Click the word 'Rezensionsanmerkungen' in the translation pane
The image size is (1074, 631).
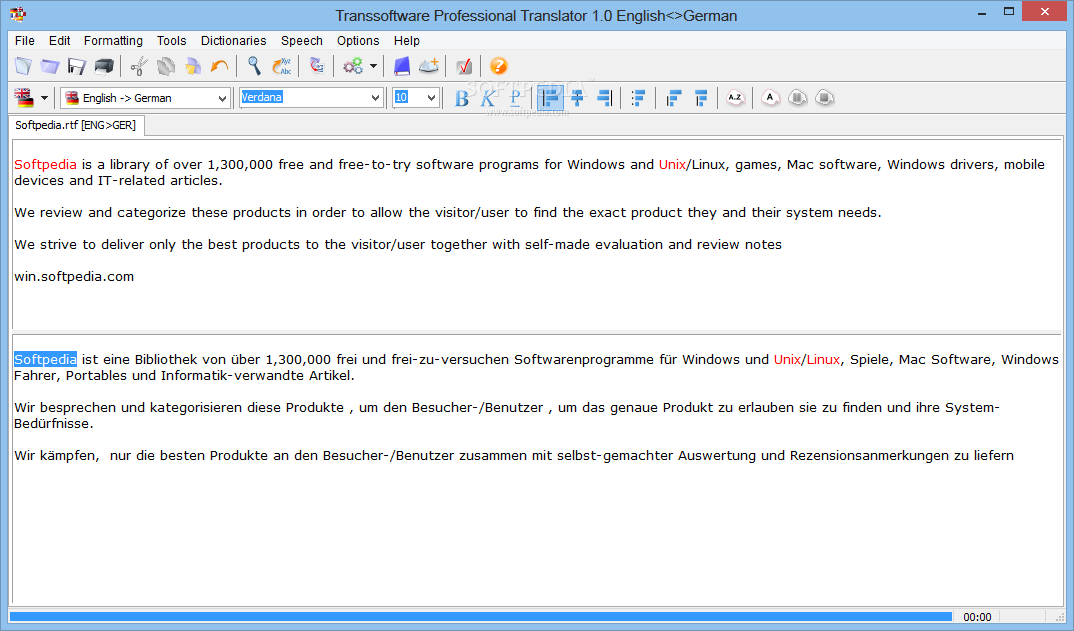[870, 456]
